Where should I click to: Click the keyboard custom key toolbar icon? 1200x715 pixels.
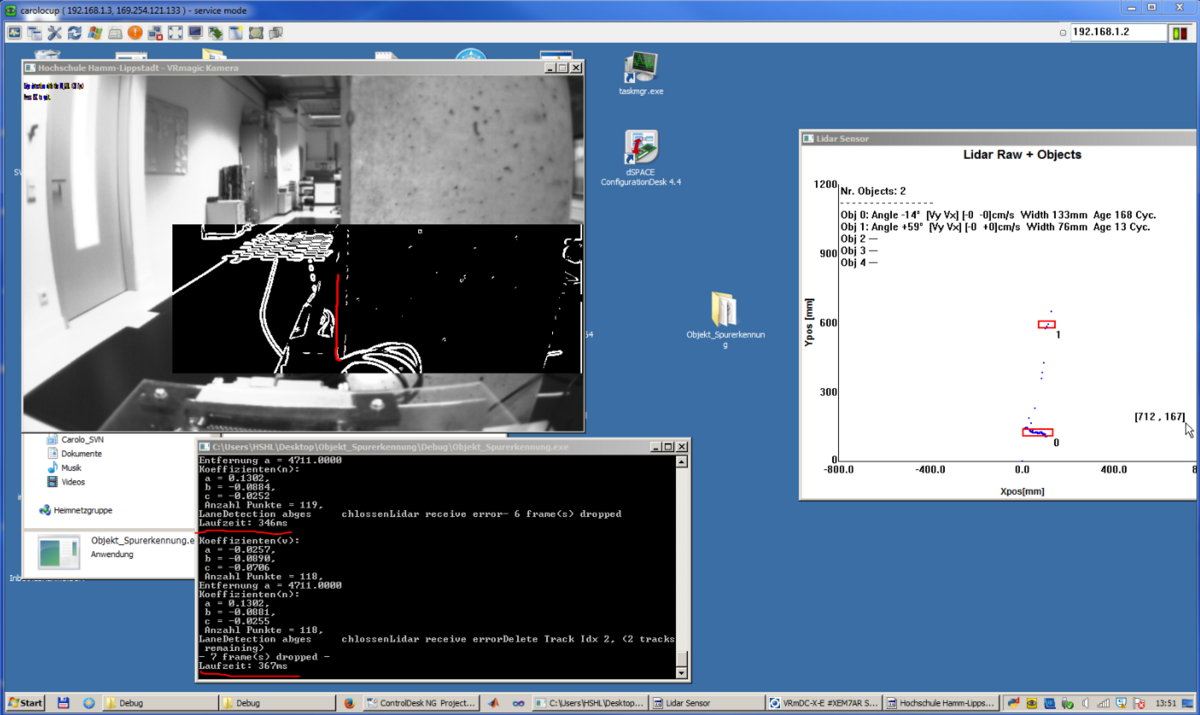(x=115, y=33)
